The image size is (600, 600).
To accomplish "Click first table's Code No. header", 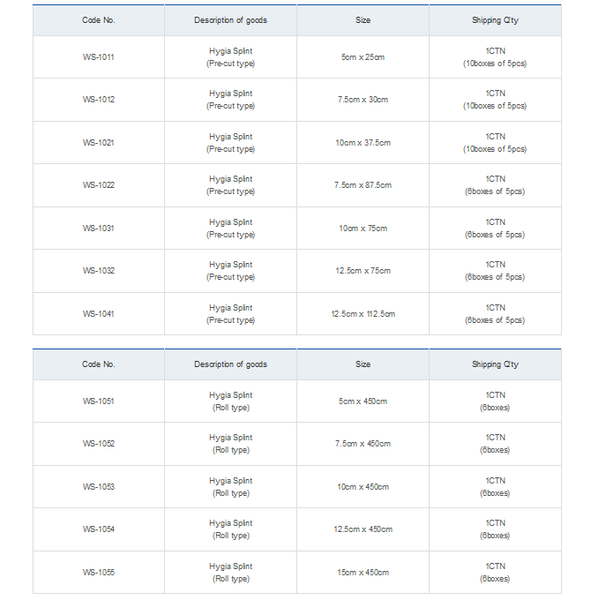I will (99, 20).
